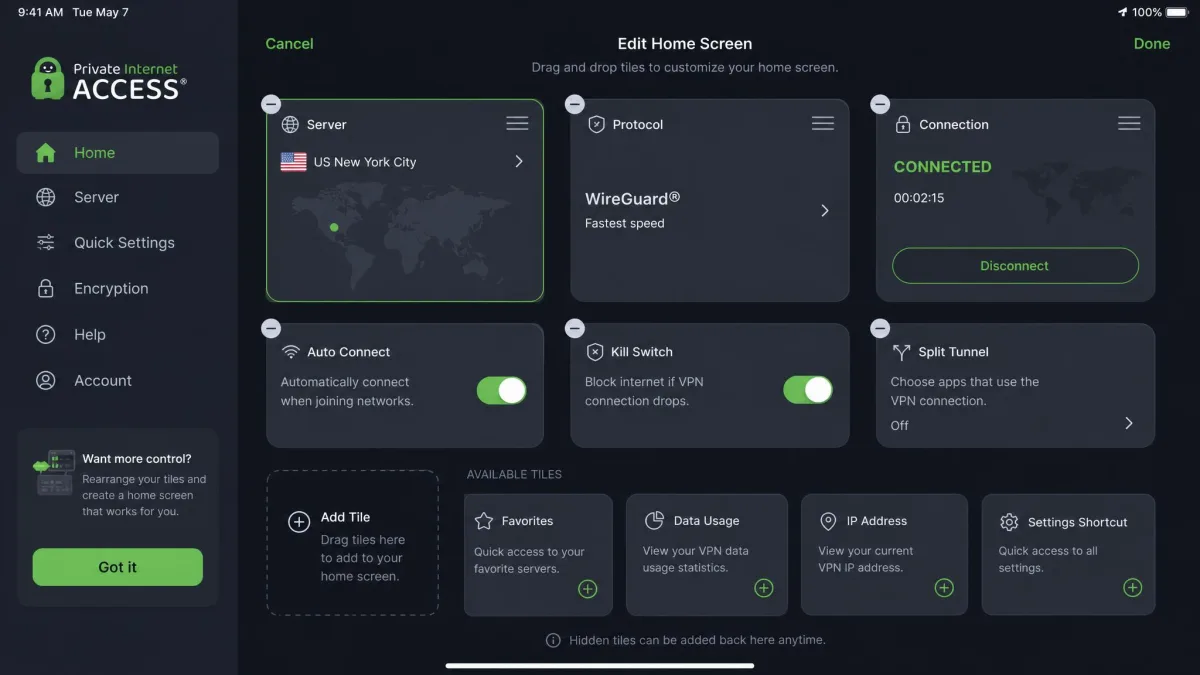Toggle the Auto Connect switch off
This screenshot has height=675, width=1200.
(x=501, y=390)
